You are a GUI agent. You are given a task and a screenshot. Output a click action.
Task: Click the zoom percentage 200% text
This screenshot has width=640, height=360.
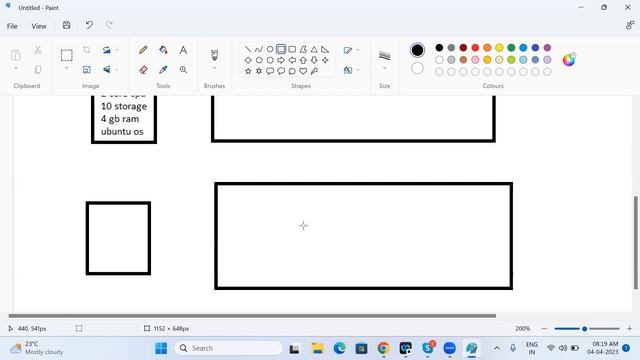click(x=522, y=328)
